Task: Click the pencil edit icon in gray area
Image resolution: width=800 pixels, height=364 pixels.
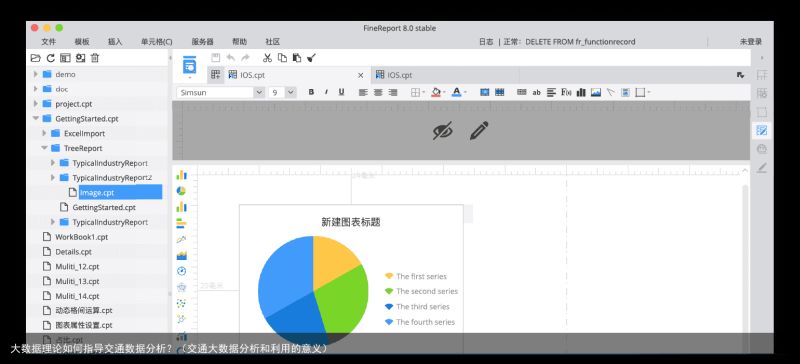Action: [x=479, y=130]
